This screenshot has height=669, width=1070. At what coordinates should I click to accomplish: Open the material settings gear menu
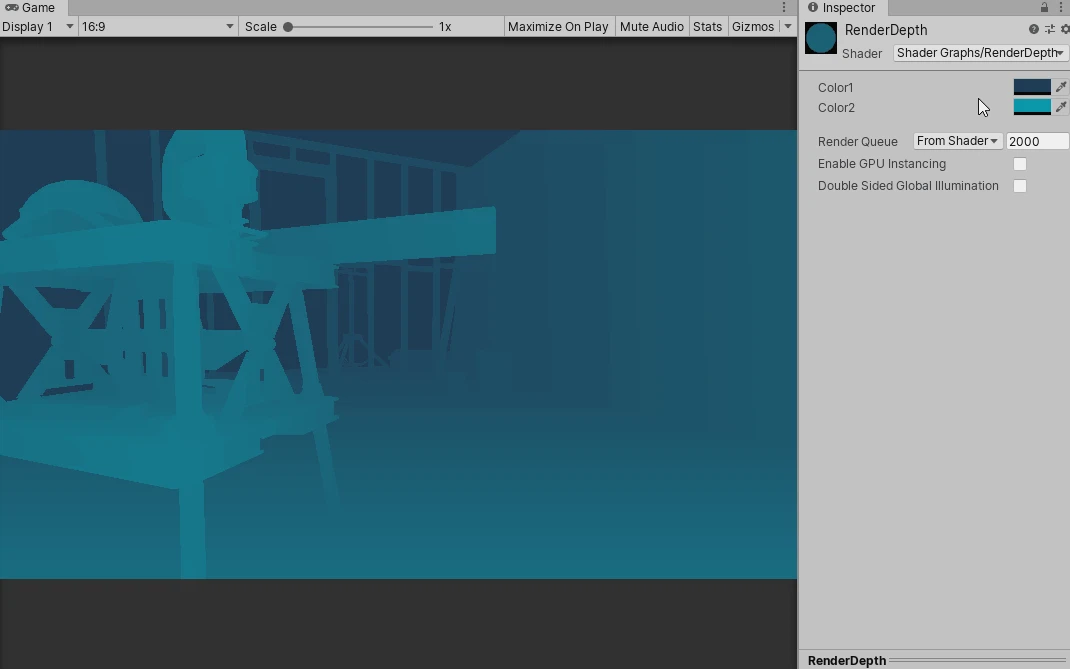tap(1065, 29)
